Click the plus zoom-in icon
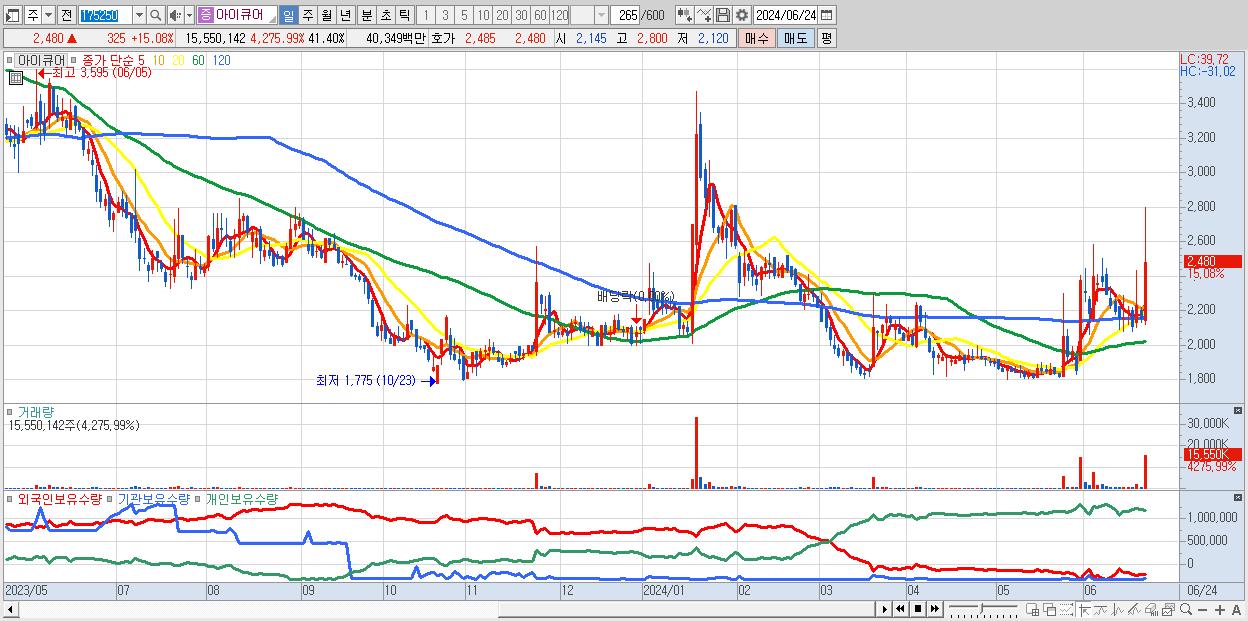This screenshot has width=1248, height=621. coord(1220,610)
